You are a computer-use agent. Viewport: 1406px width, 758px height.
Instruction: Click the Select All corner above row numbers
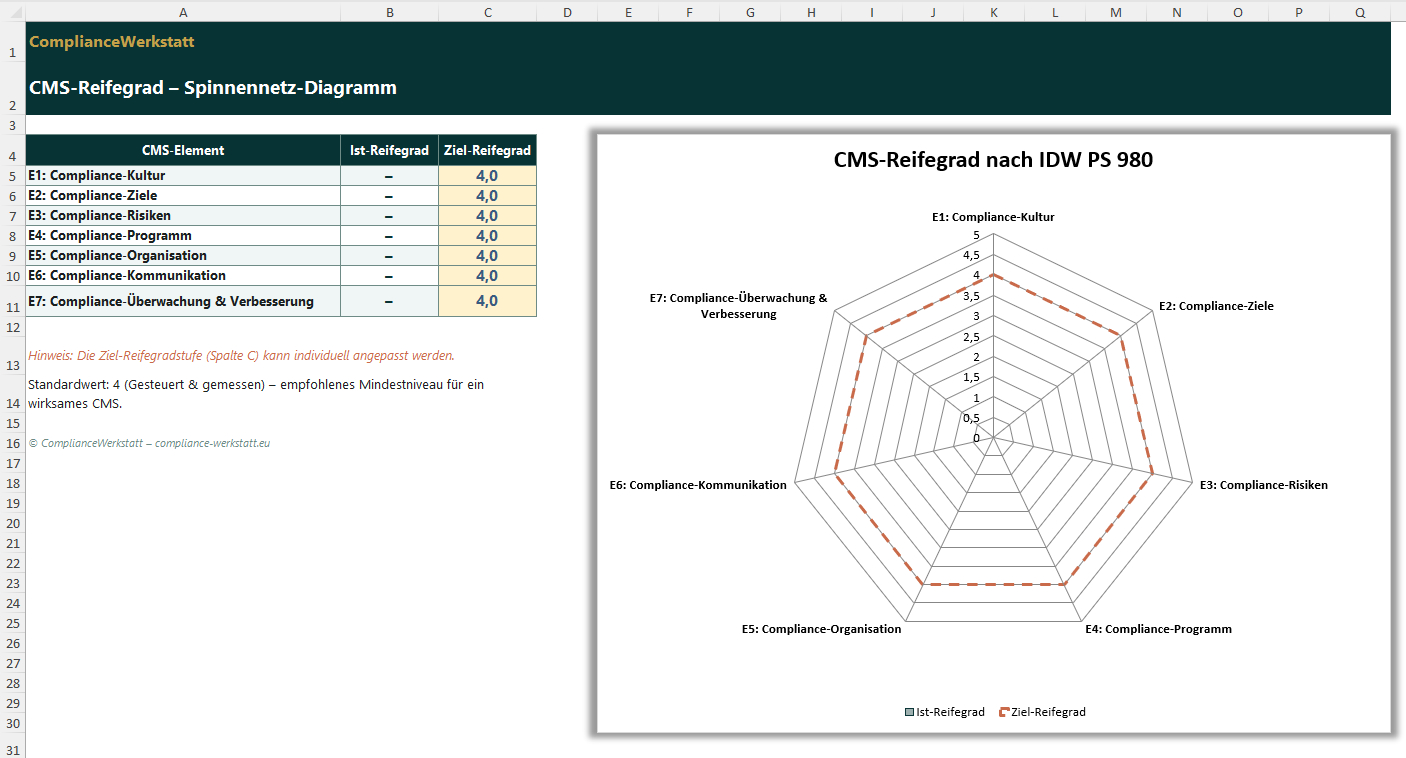coord(10,12)
